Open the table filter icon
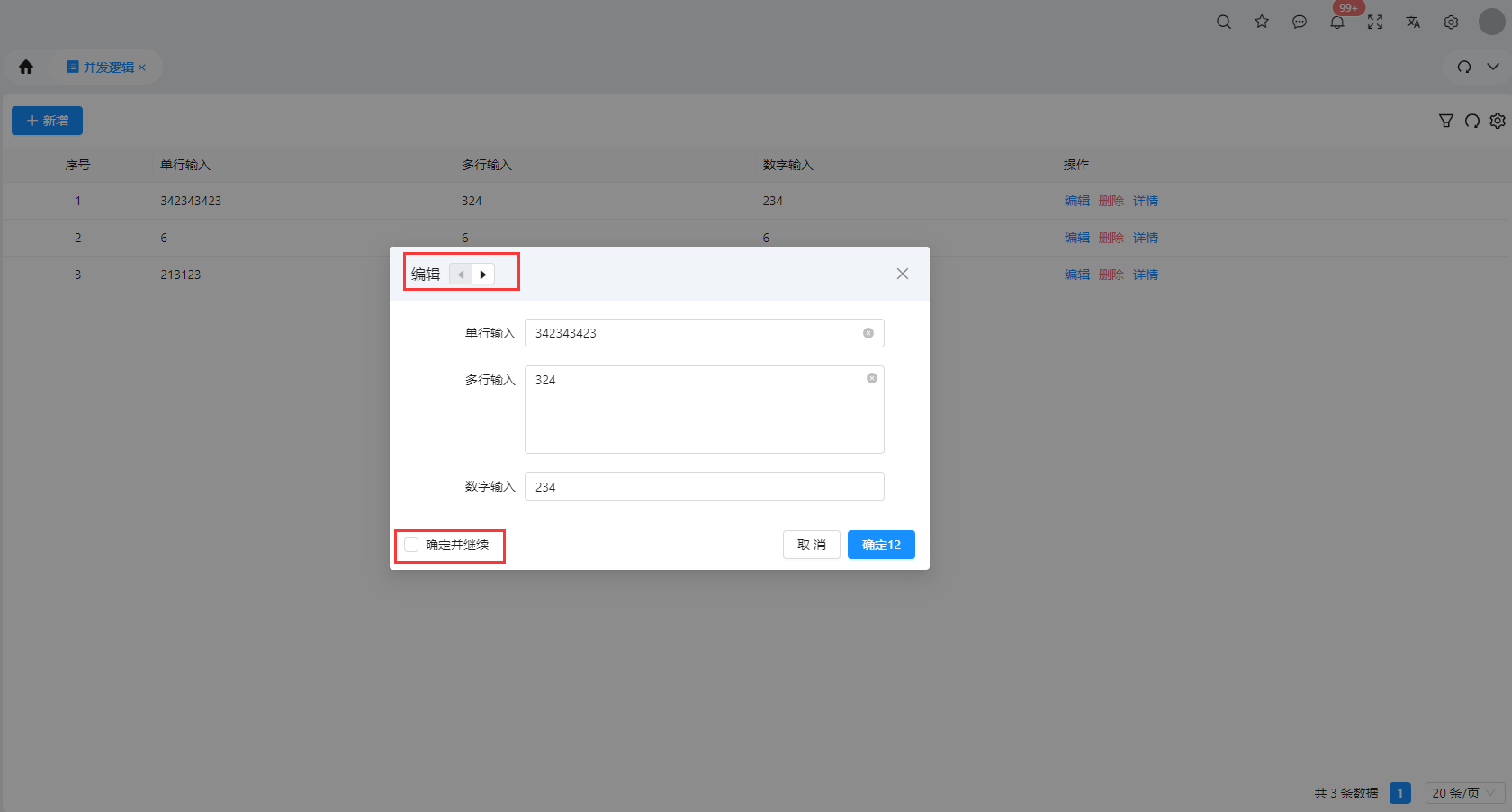This screenshot has height=812, width=1512. click(x=1446, y=121)
